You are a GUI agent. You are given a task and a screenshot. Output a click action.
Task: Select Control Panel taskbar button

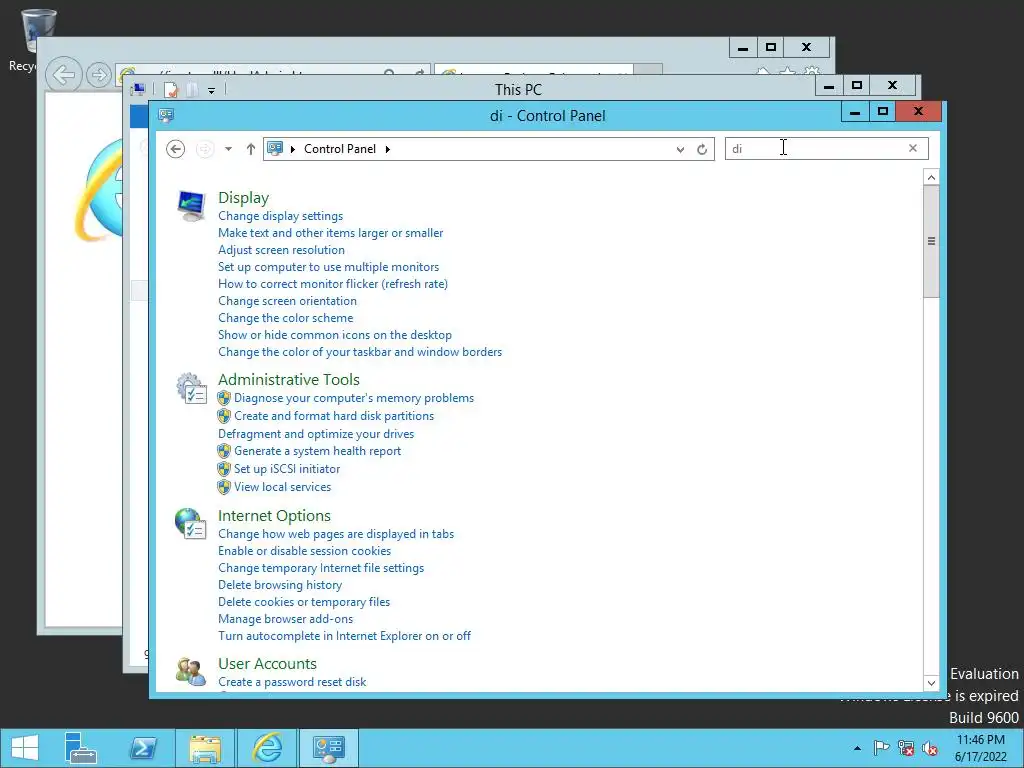pyautogui.click(x=328, y=748)
